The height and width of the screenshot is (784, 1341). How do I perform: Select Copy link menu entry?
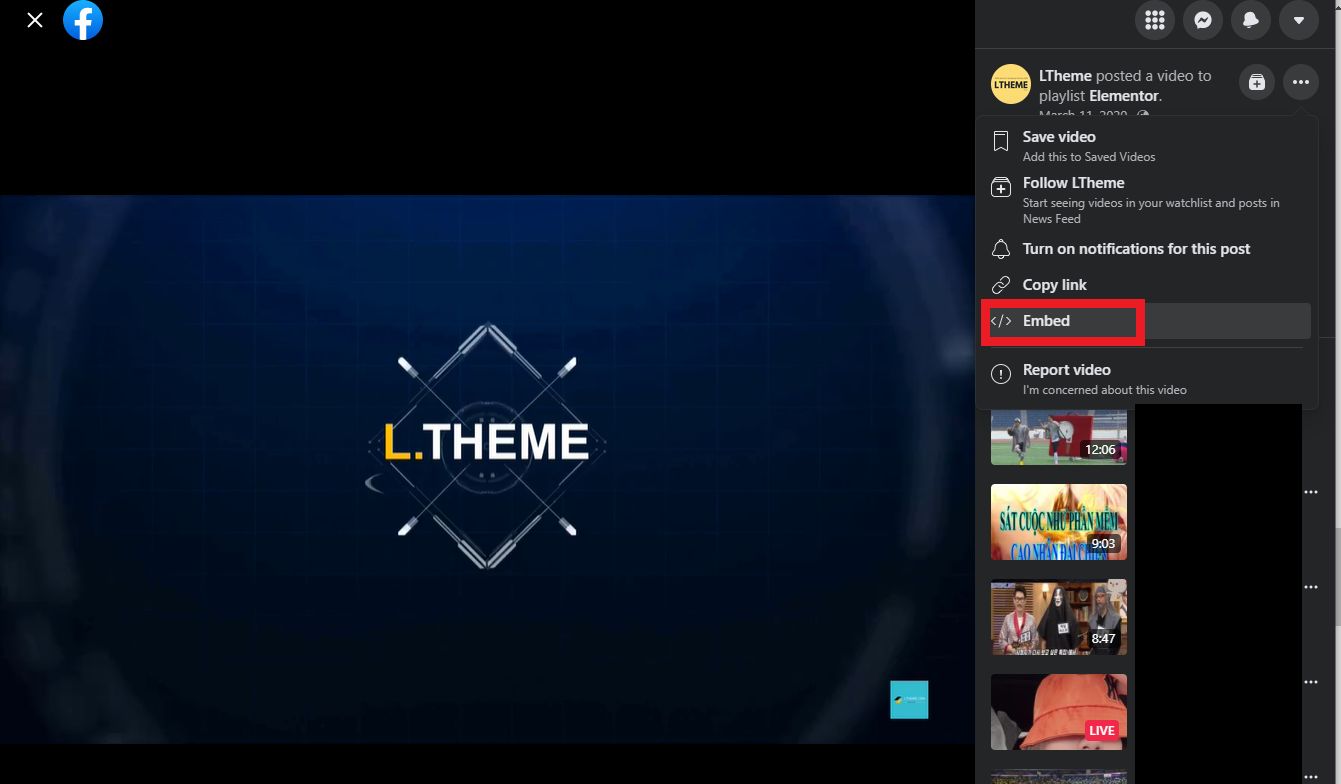coord(1054,285)
